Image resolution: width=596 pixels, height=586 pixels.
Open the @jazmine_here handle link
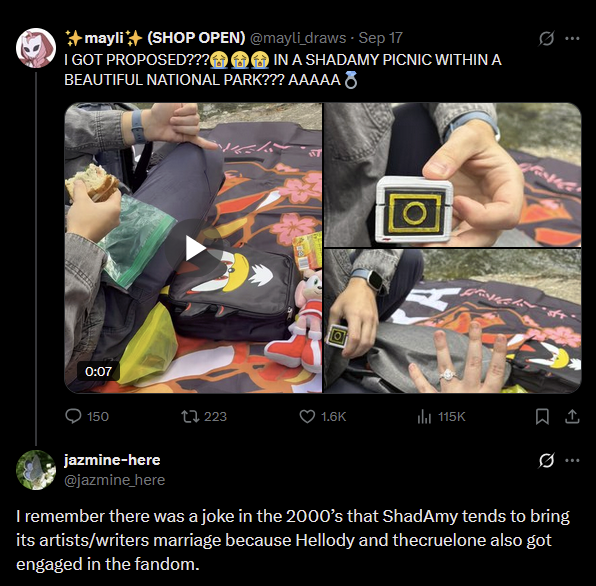[114, 480]
